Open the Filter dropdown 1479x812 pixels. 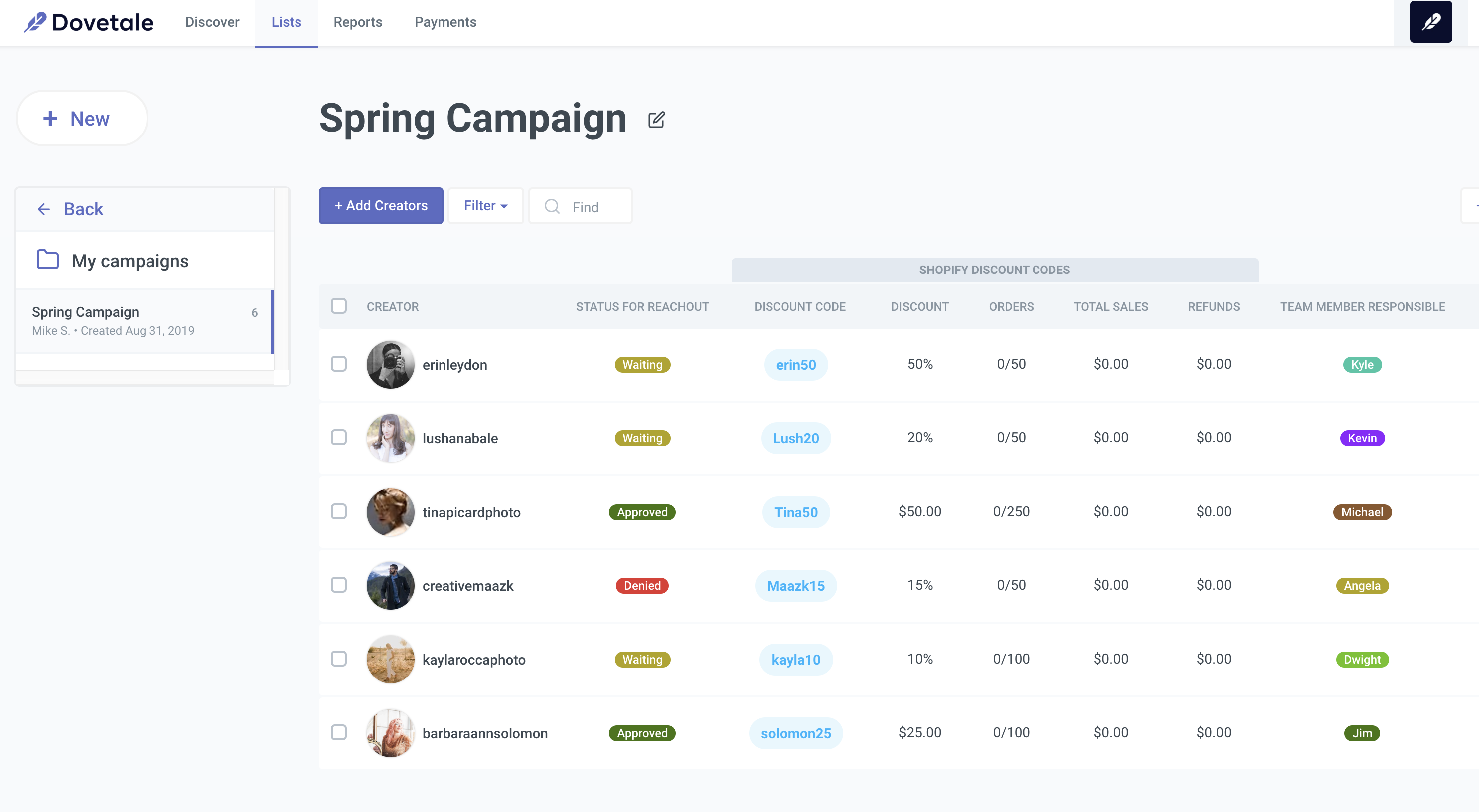[485, 205]
